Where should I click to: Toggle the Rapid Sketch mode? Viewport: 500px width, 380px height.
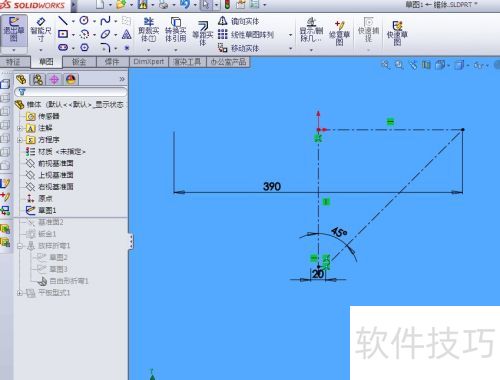click(397, 33)
